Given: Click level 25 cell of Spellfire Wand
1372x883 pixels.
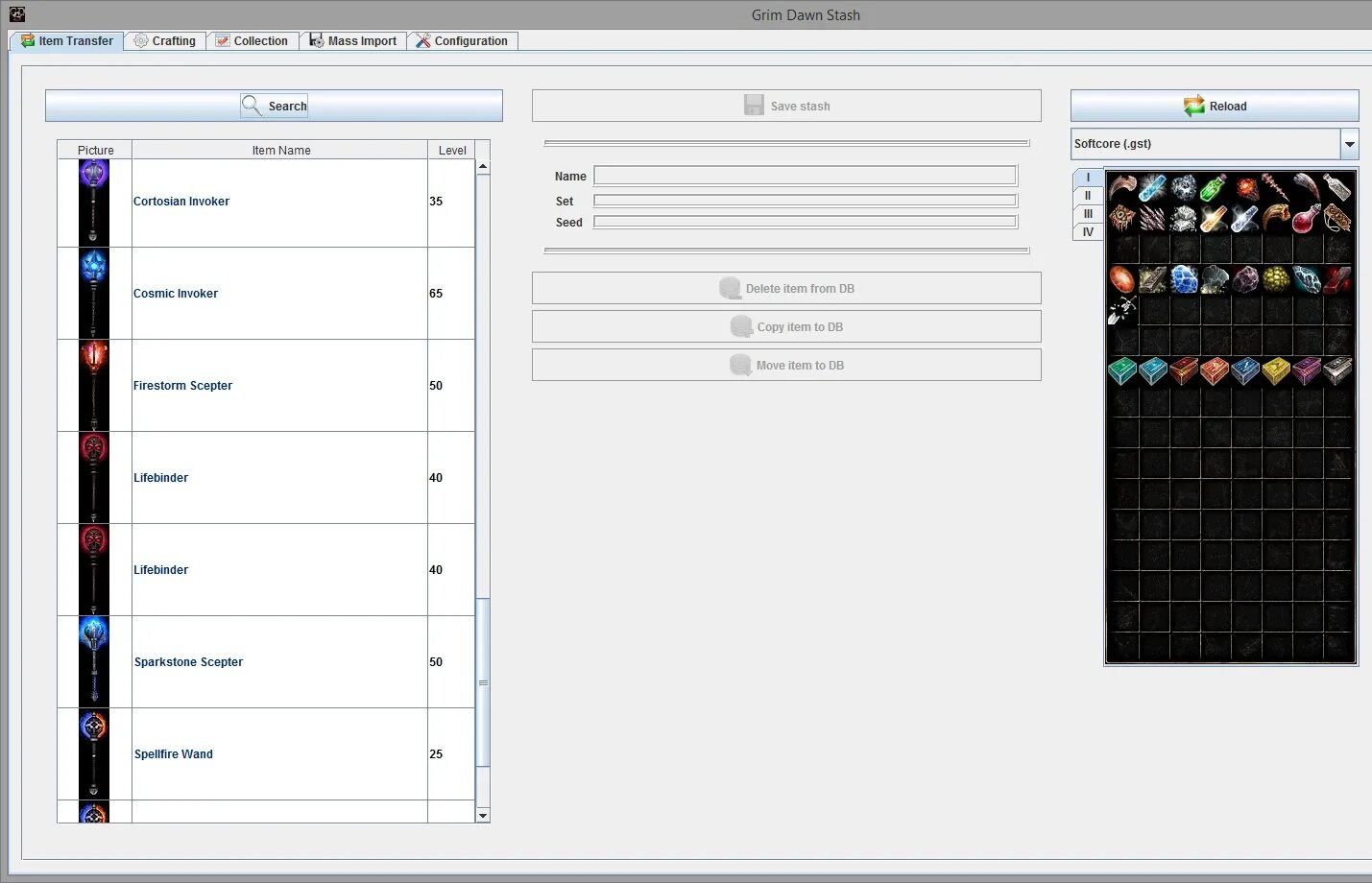Looking at the screenshot, I should click(x=451, y=754).
